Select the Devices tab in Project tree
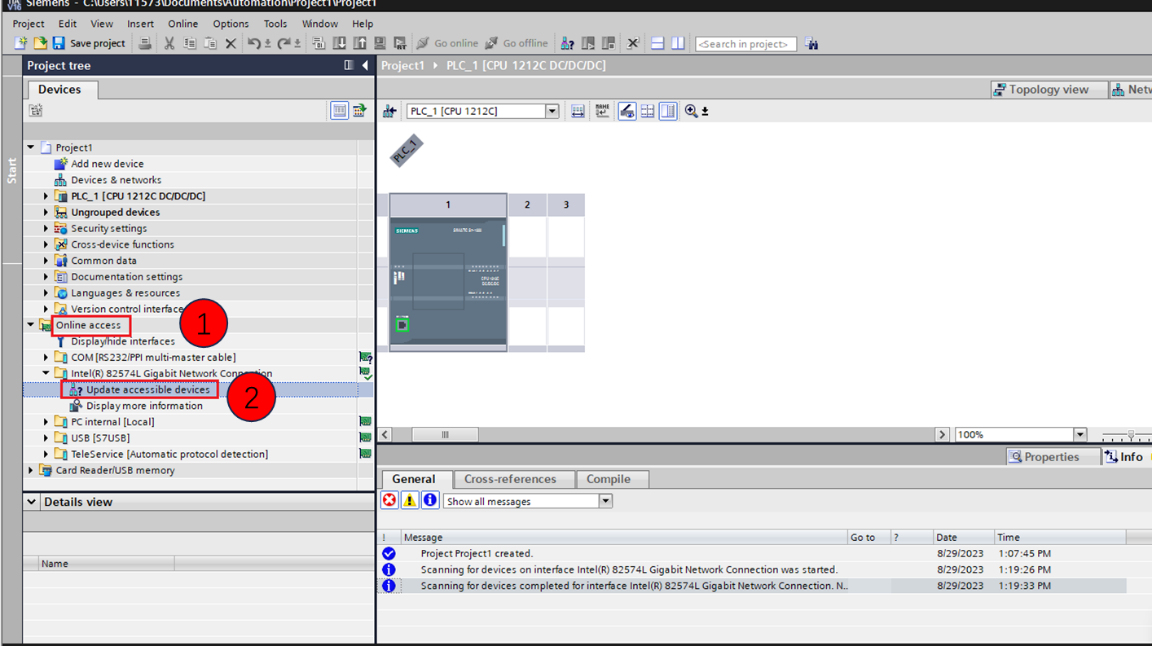 60,89
